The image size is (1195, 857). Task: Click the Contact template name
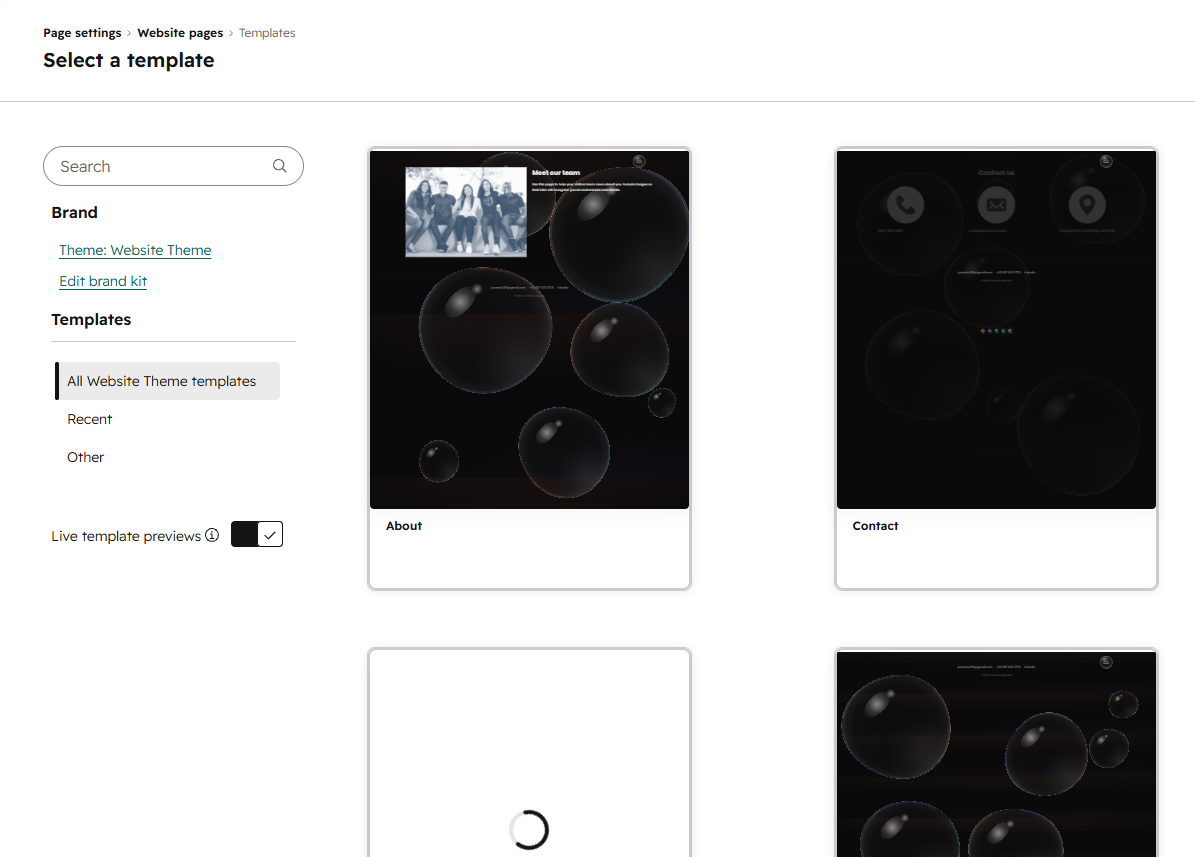[875, 526]
